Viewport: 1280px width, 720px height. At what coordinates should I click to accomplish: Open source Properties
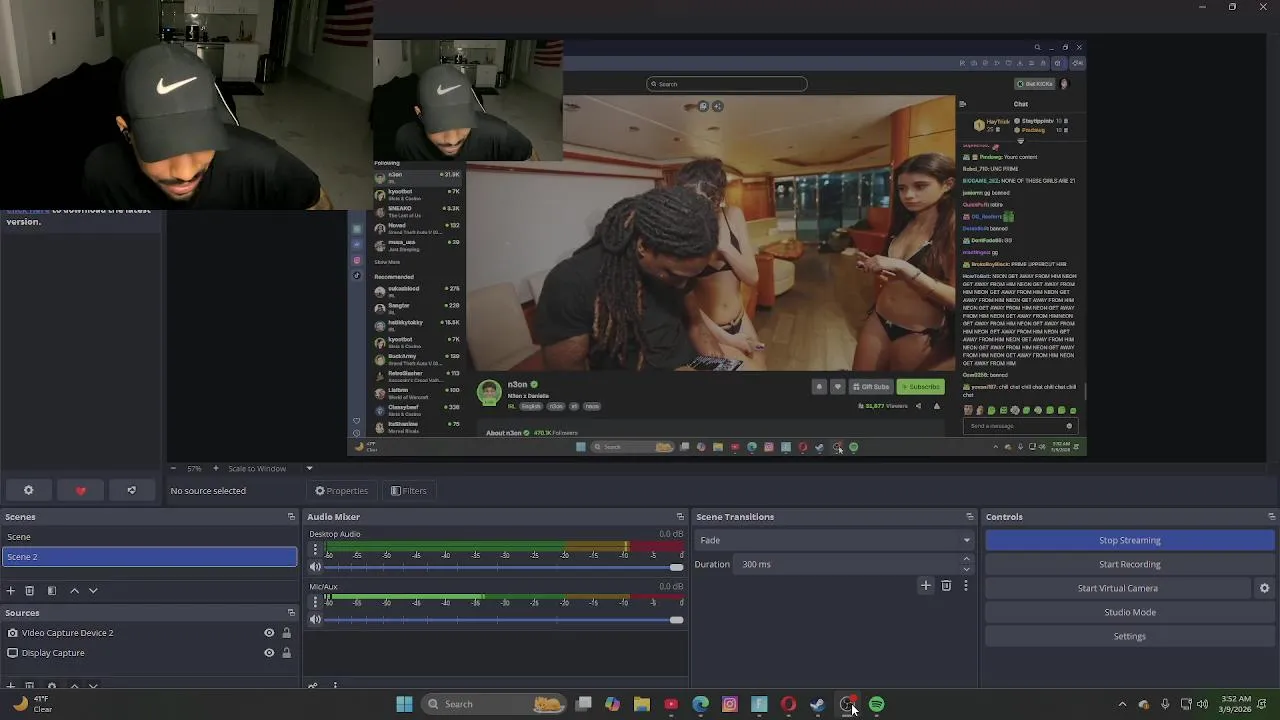[x=341, y=491]
